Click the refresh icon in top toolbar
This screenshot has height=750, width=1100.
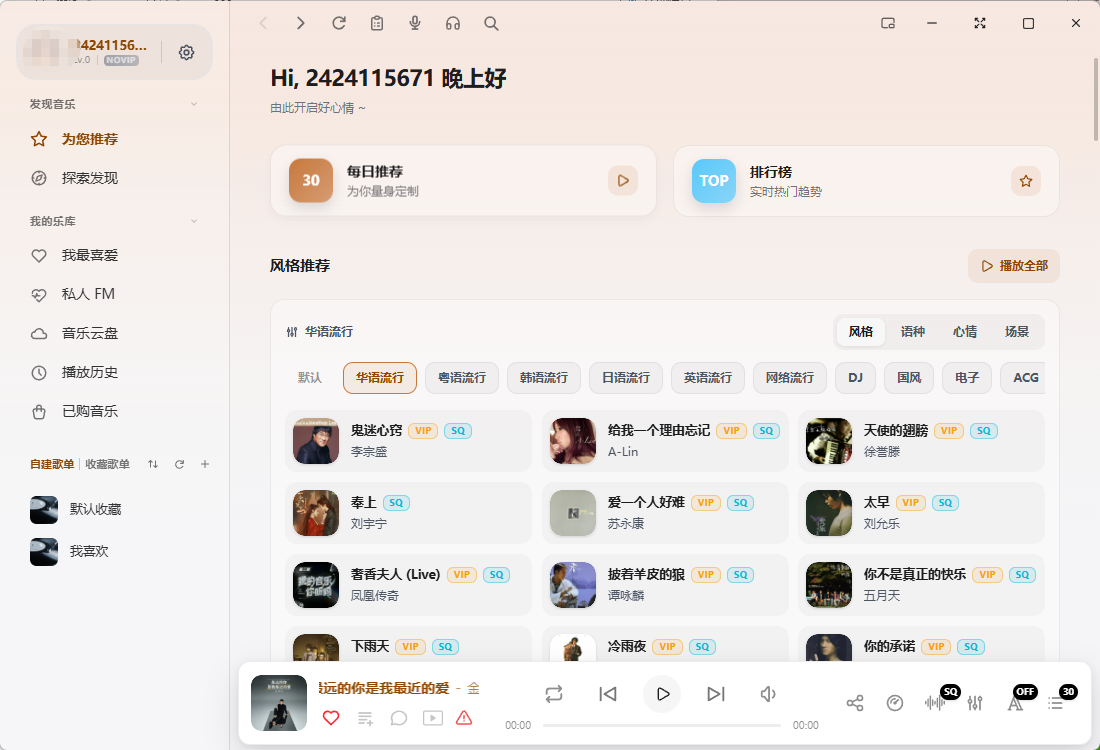tap(339, 23)
